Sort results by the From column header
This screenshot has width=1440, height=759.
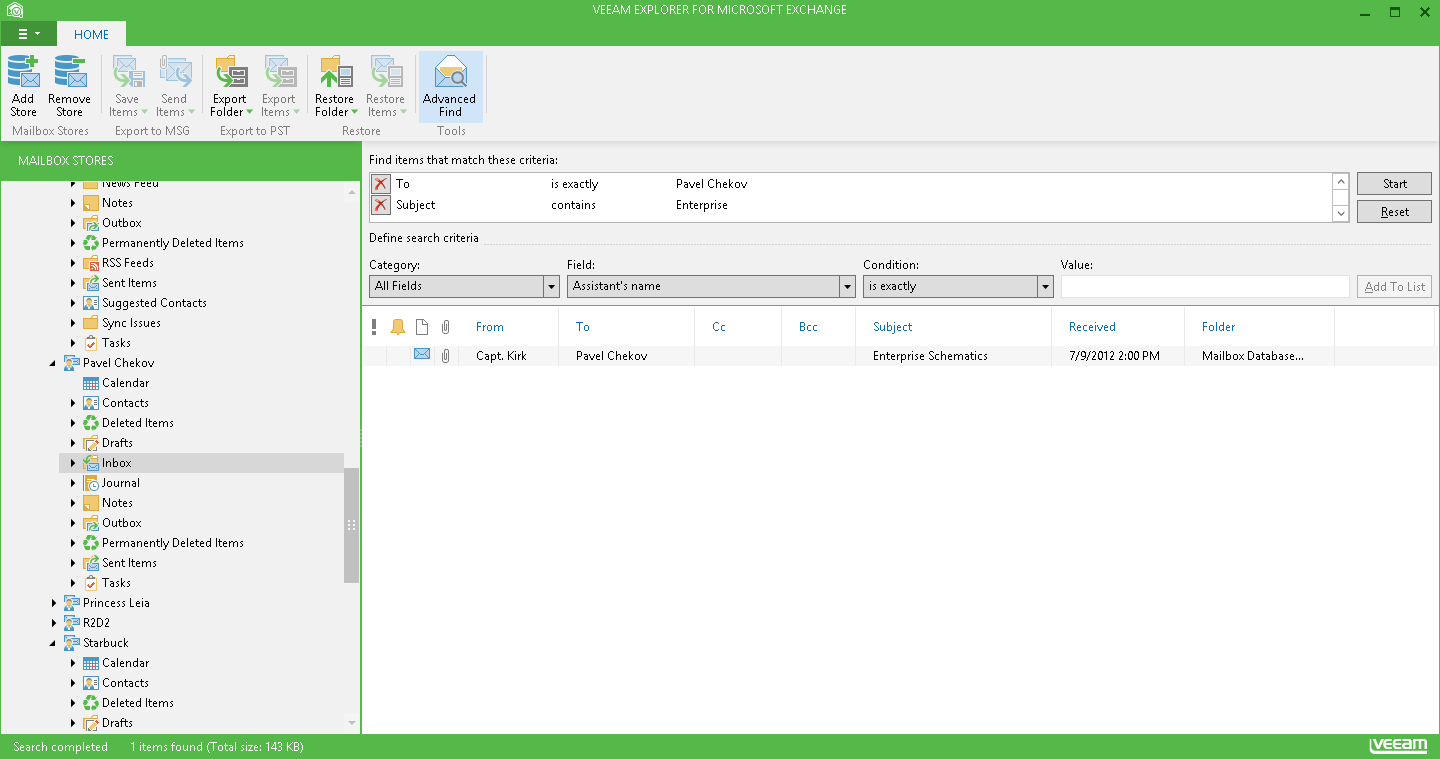coord(490,327)
